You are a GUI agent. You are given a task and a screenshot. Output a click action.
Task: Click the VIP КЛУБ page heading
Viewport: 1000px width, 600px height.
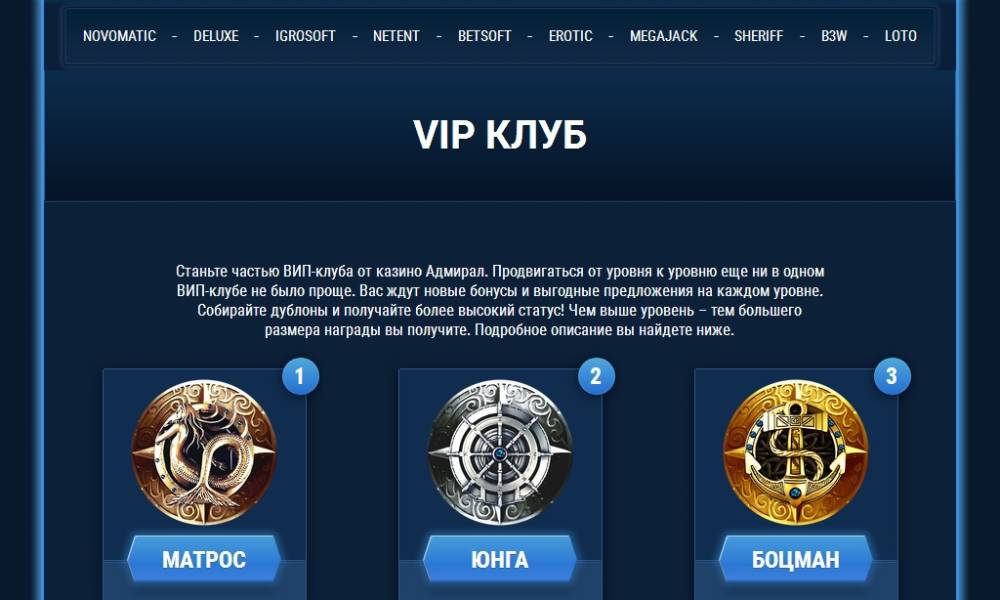click(x=500, y=135)
